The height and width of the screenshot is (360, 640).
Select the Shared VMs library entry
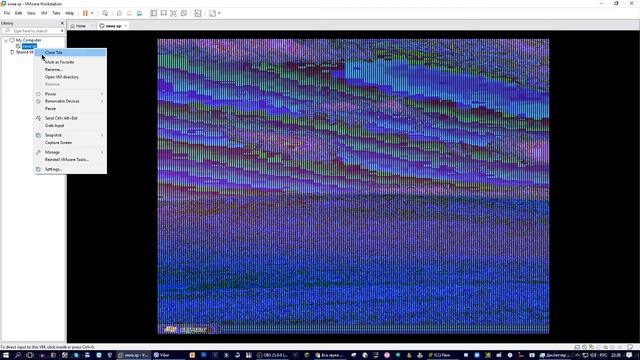pyautogui.click(x=24, y=52)
